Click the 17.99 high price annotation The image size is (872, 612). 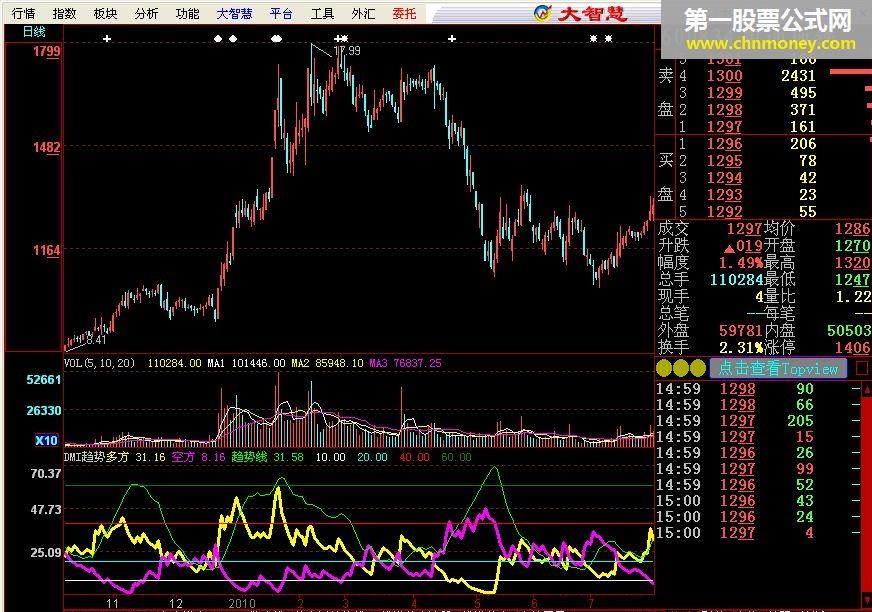pos(347,51)
